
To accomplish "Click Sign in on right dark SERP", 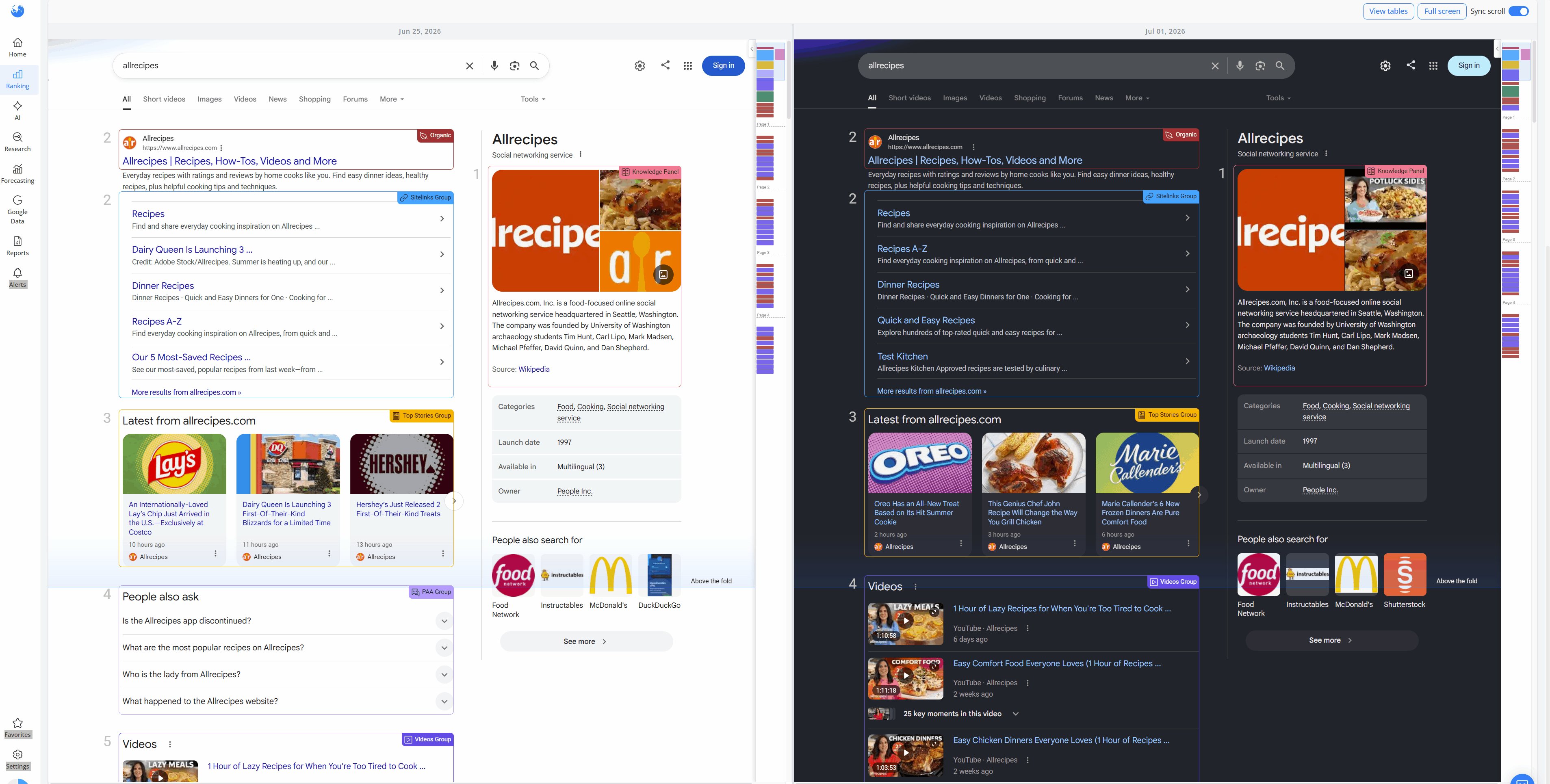I will coord(1468,65).
